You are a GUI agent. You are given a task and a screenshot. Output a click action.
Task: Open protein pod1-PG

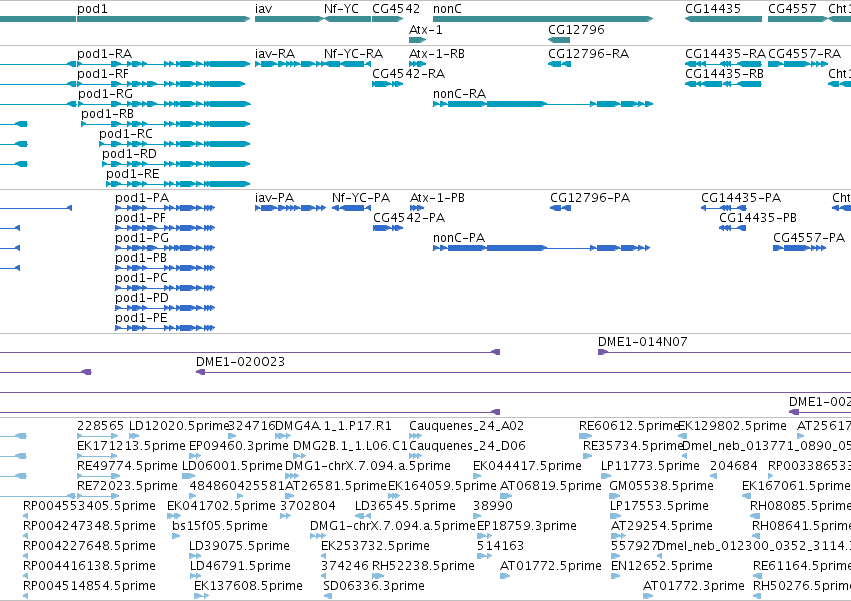click(142, 238)
